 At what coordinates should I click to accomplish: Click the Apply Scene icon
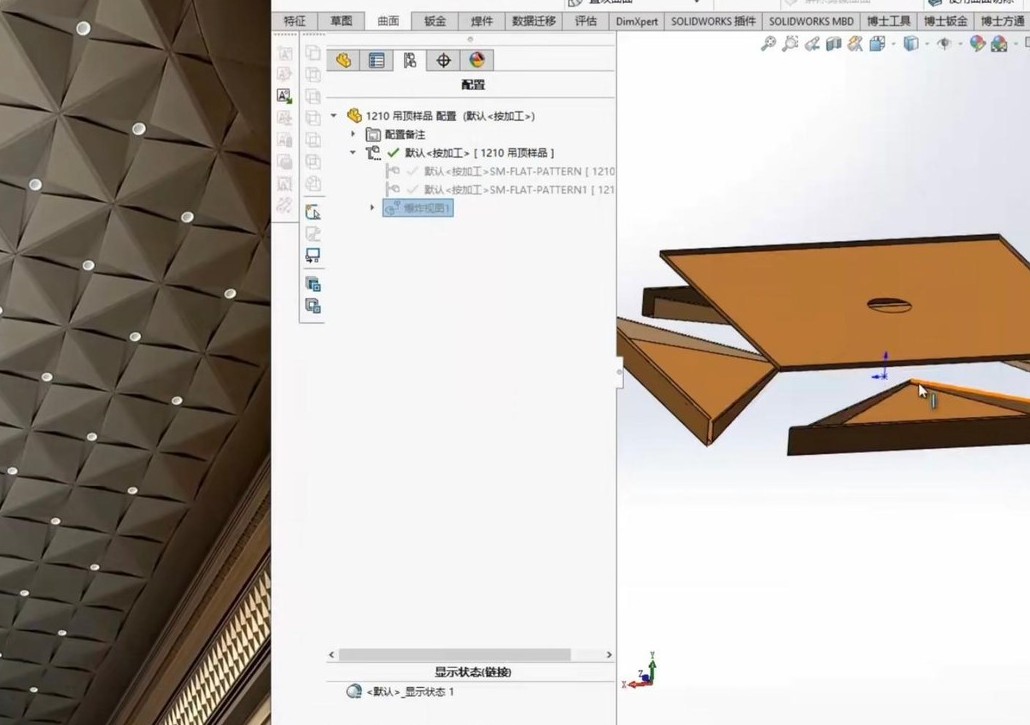(x=999, y=44)
